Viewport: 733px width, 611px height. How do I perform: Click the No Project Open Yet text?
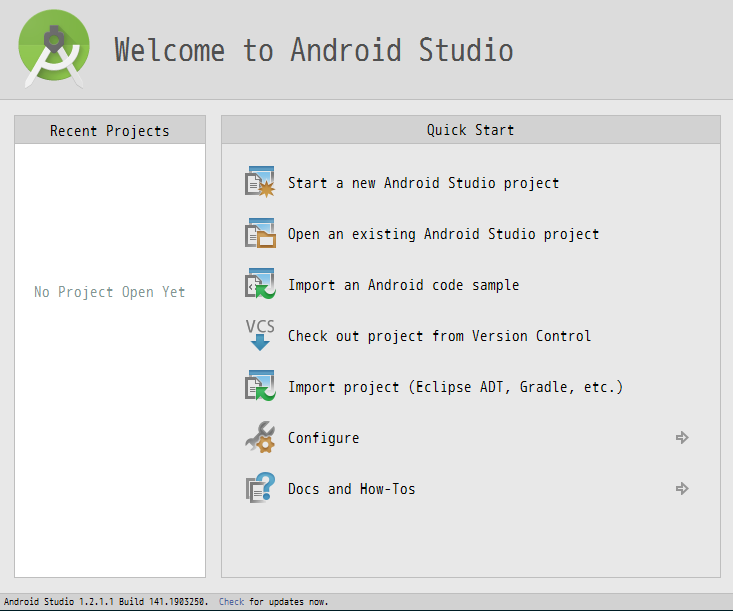tap(109, 292)
